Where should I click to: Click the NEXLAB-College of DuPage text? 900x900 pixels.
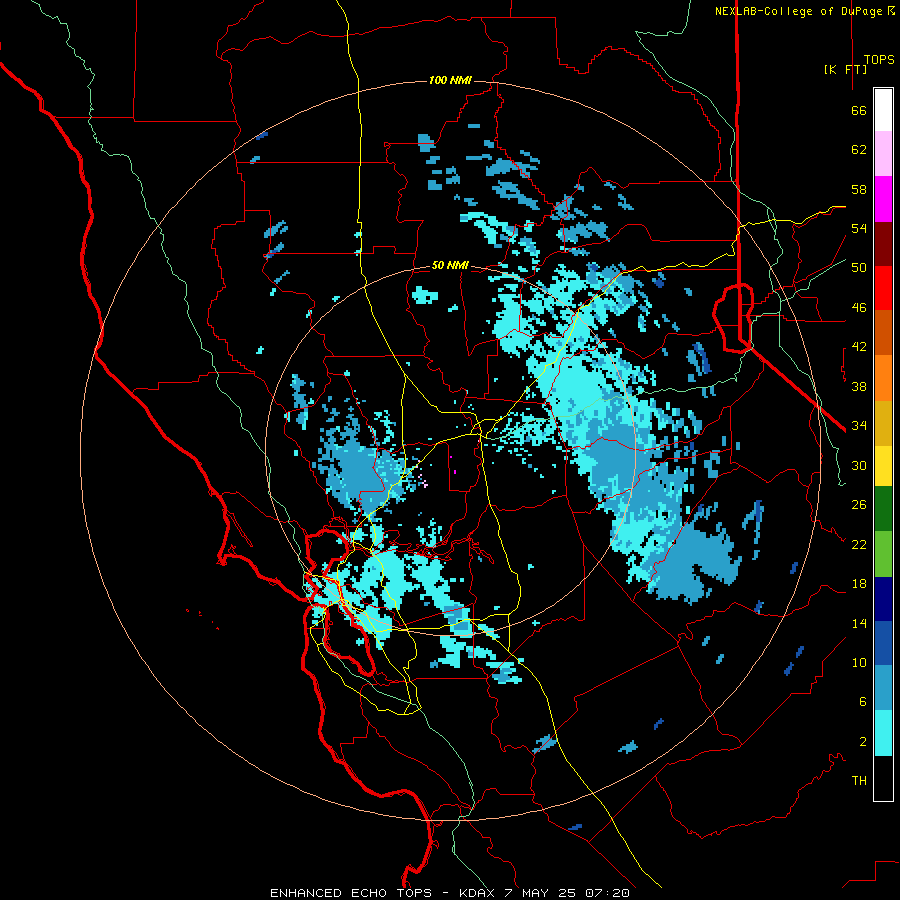pyautogui.click(x=800, y=11)
